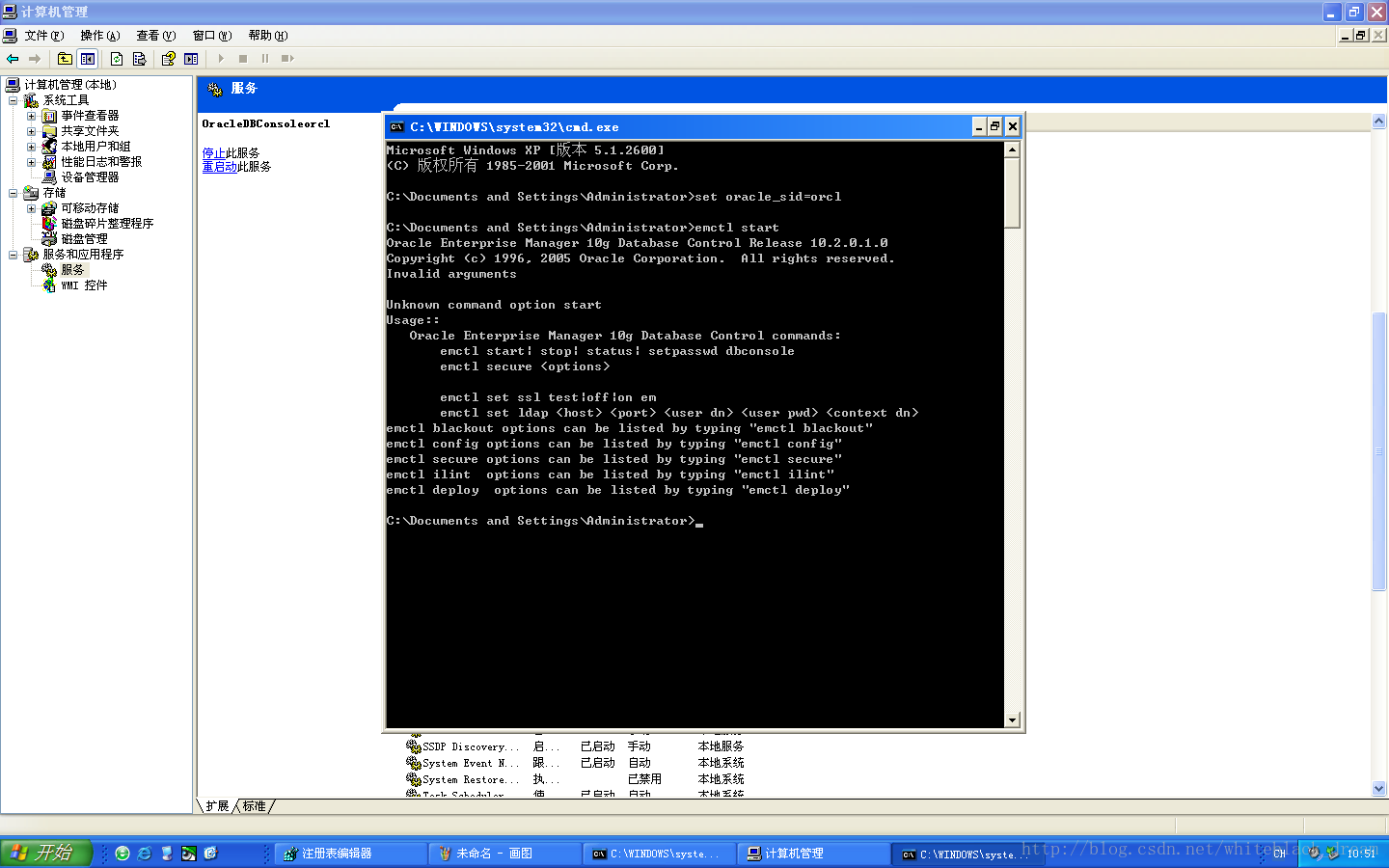This screenshot has height=868, width=1389.
Task: Click the Refresh toolbar icon
Action: point(117,59)
